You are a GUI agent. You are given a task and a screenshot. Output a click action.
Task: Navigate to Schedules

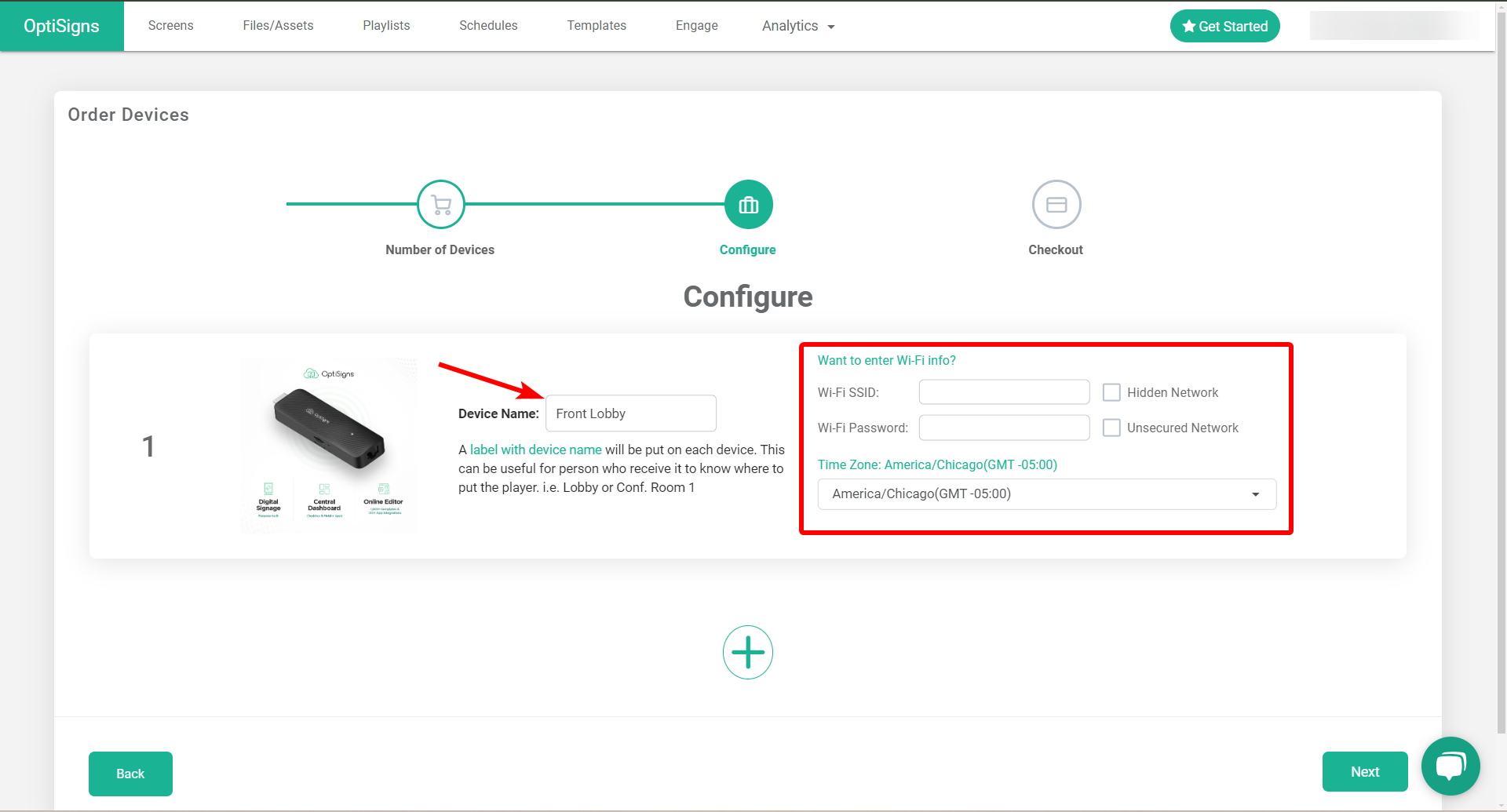pos(488,26)
